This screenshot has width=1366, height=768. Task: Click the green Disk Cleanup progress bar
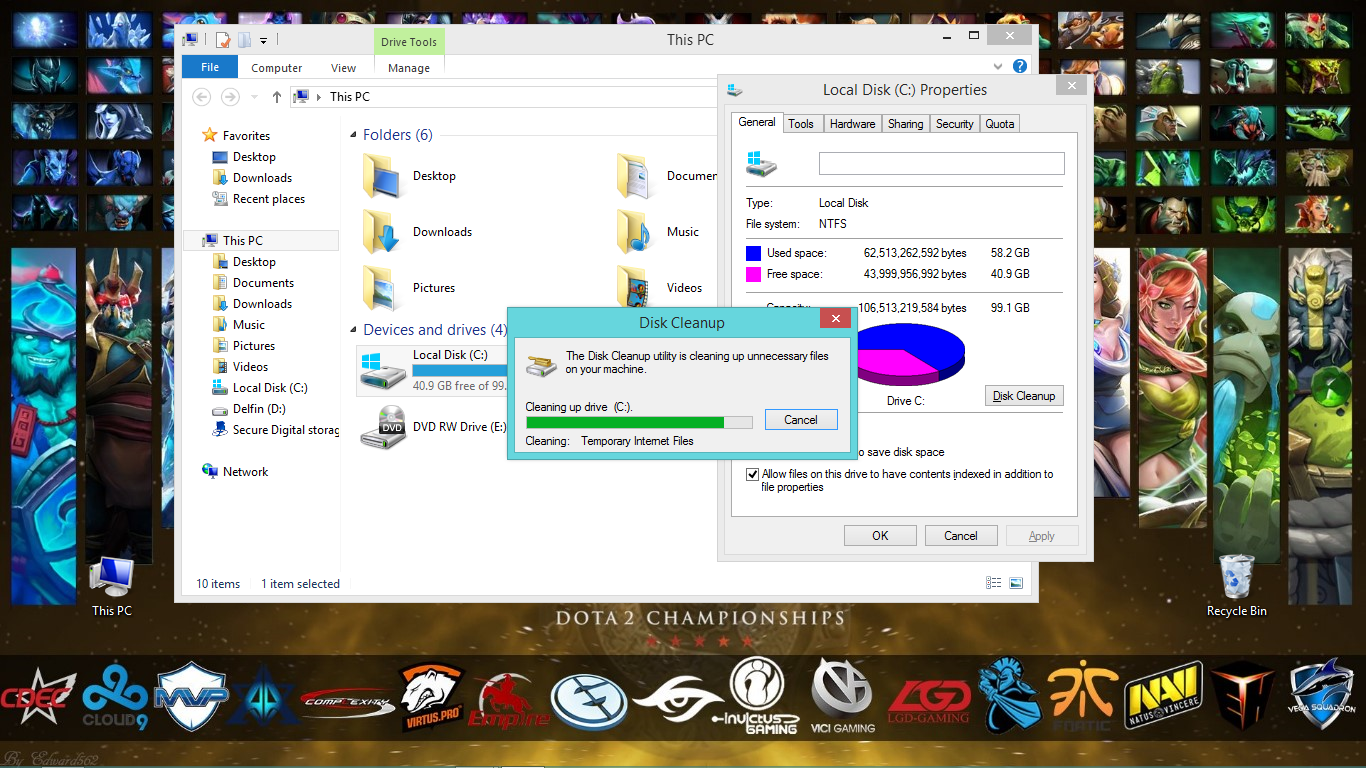pos(639,422)
